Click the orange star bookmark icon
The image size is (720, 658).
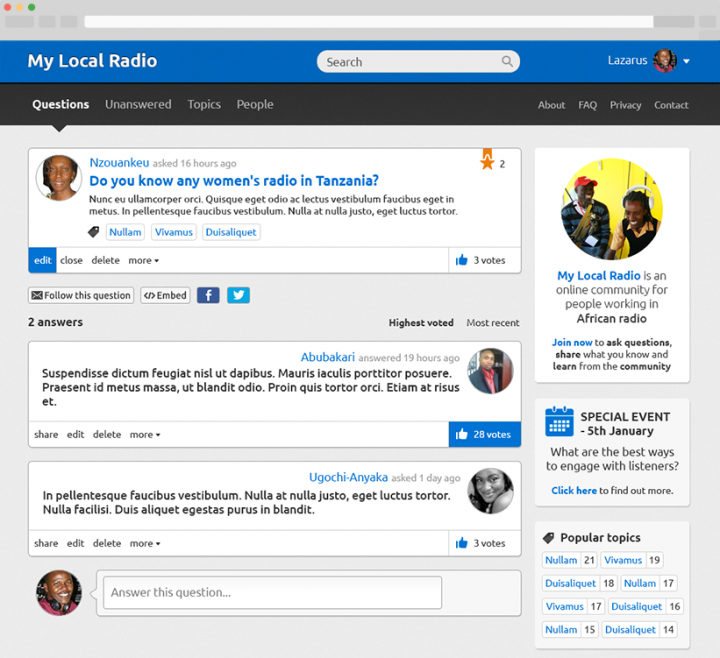pos(487,161)
